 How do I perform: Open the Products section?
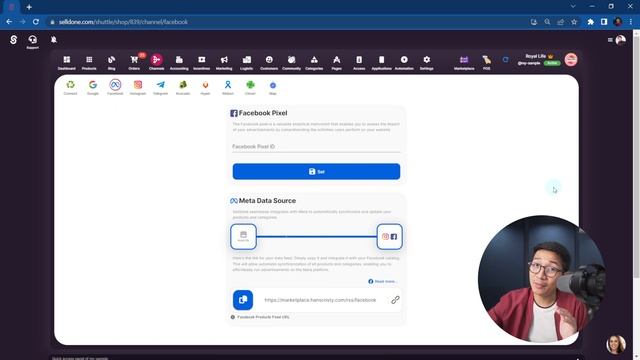coord(89,62)
